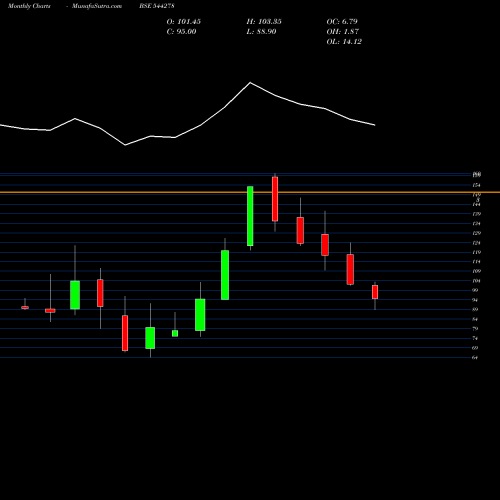The image size is (500, 500).
Task: Click the 69 price axis label
Action: 476,348
